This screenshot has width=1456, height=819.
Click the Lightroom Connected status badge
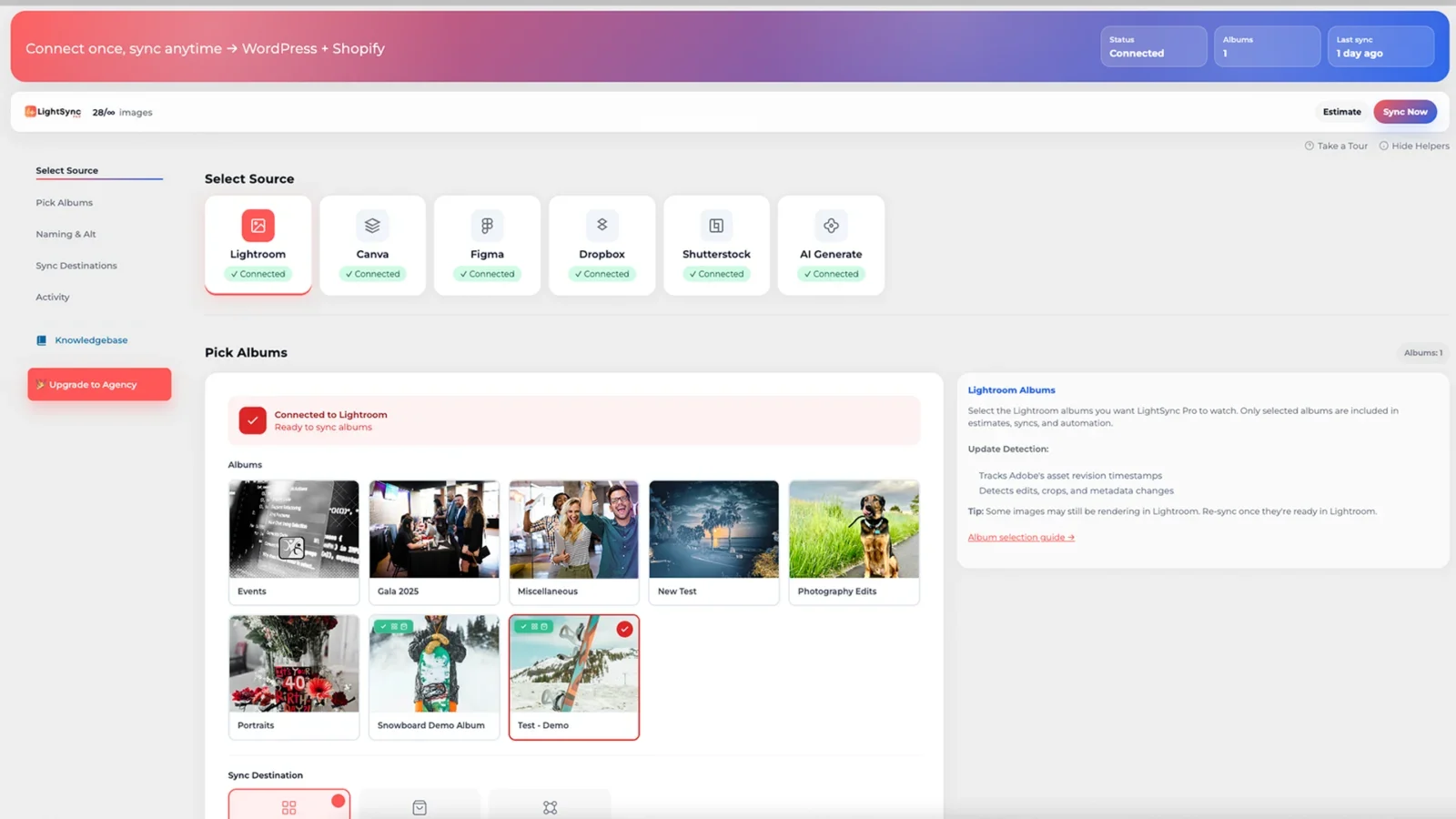tap(258, 274)
